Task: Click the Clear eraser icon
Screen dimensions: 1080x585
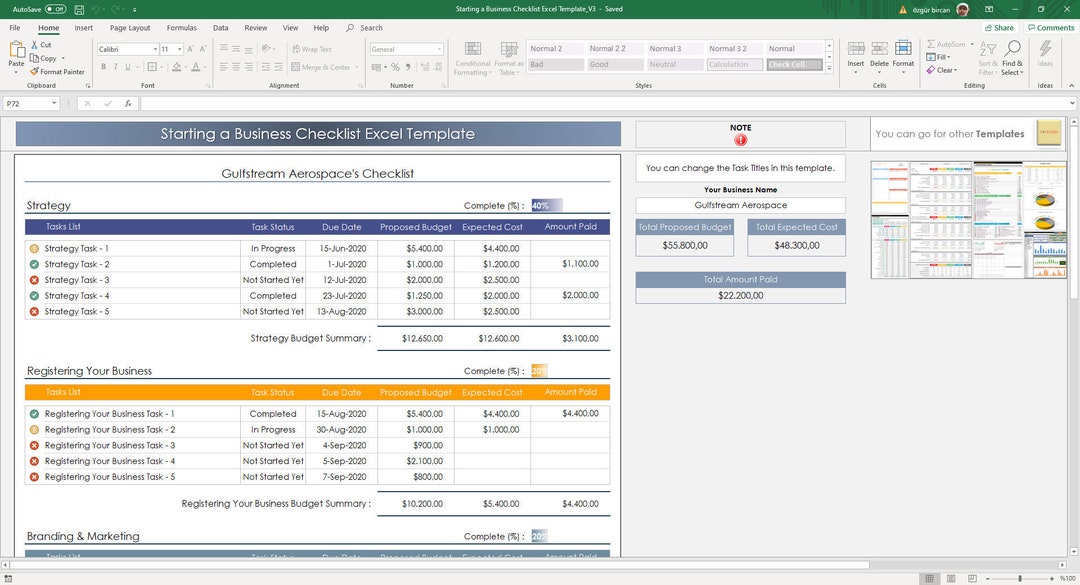Action: click(931, 70)
